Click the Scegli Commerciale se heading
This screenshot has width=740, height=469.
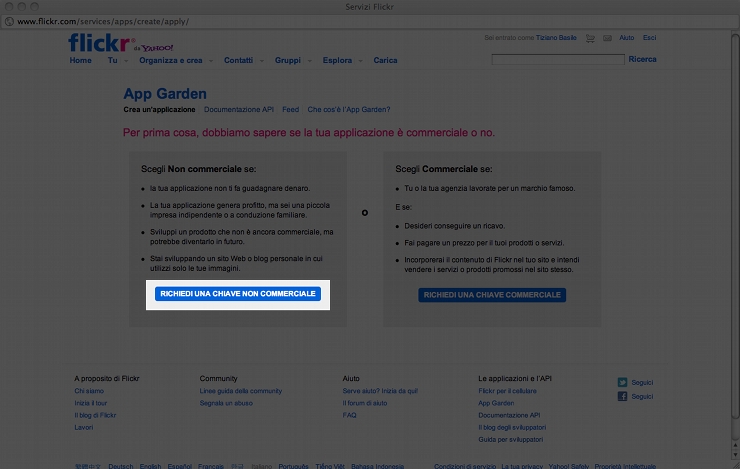point(444,169)
